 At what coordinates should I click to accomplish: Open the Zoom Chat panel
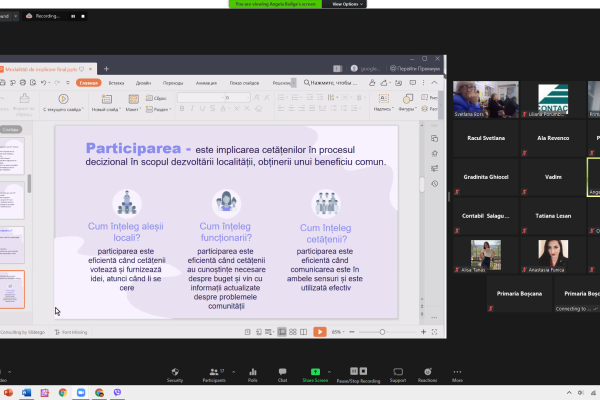[282, 372]
